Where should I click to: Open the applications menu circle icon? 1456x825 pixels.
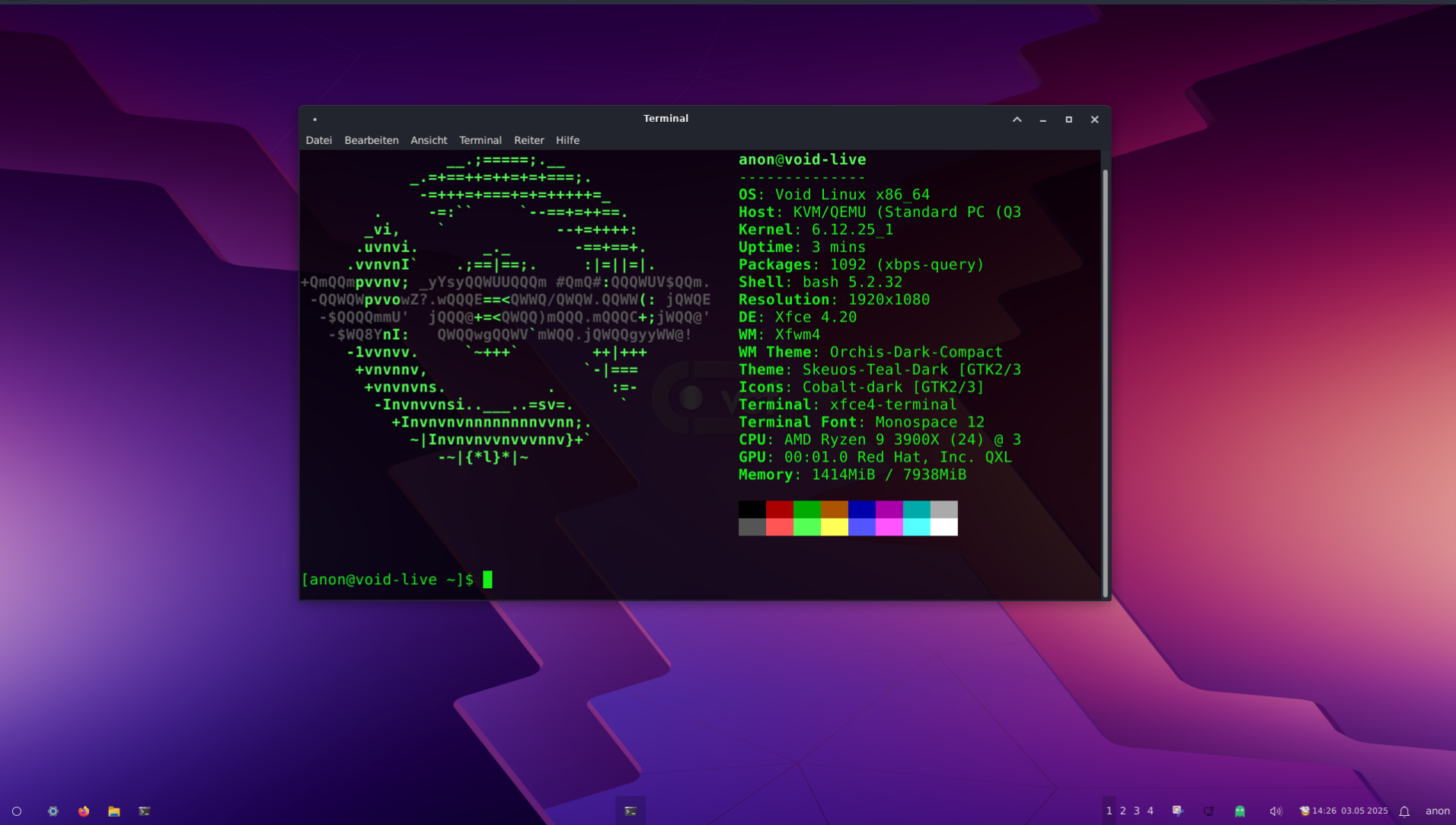17,811
